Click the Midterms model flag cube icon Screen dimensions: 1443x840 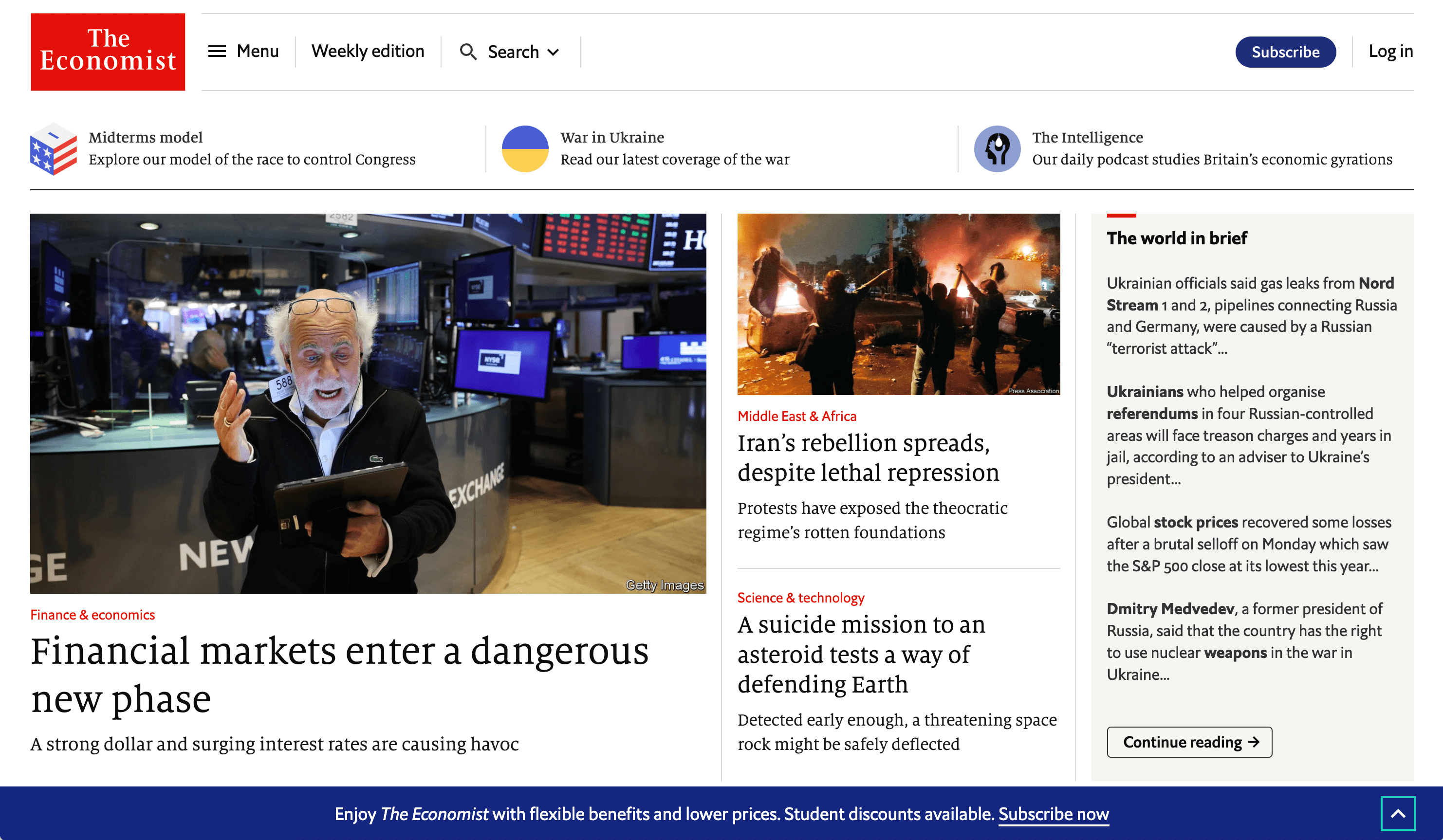pyautogui.click(x=53, y=149)
